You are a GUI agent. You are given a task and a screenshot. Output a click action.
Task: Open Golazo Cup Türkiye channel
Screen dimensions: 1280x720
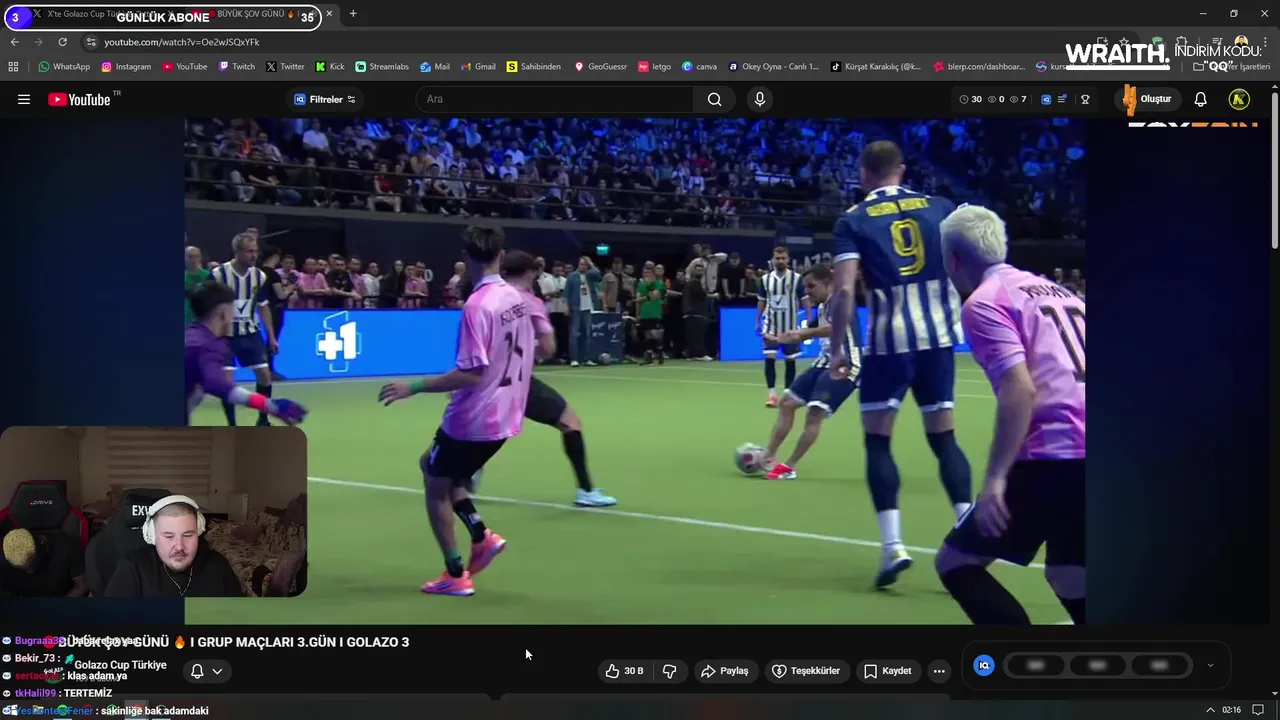tap(120, 665)
